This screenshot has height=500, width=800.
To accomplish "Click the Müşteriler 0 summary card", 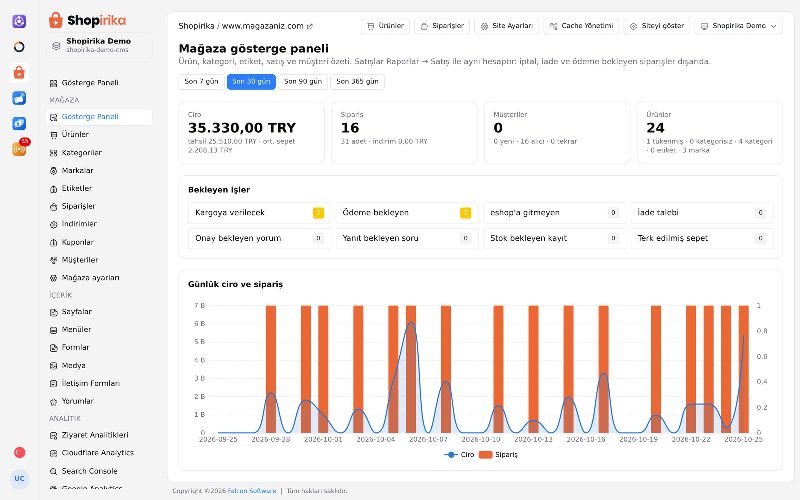I will point(557,133).
